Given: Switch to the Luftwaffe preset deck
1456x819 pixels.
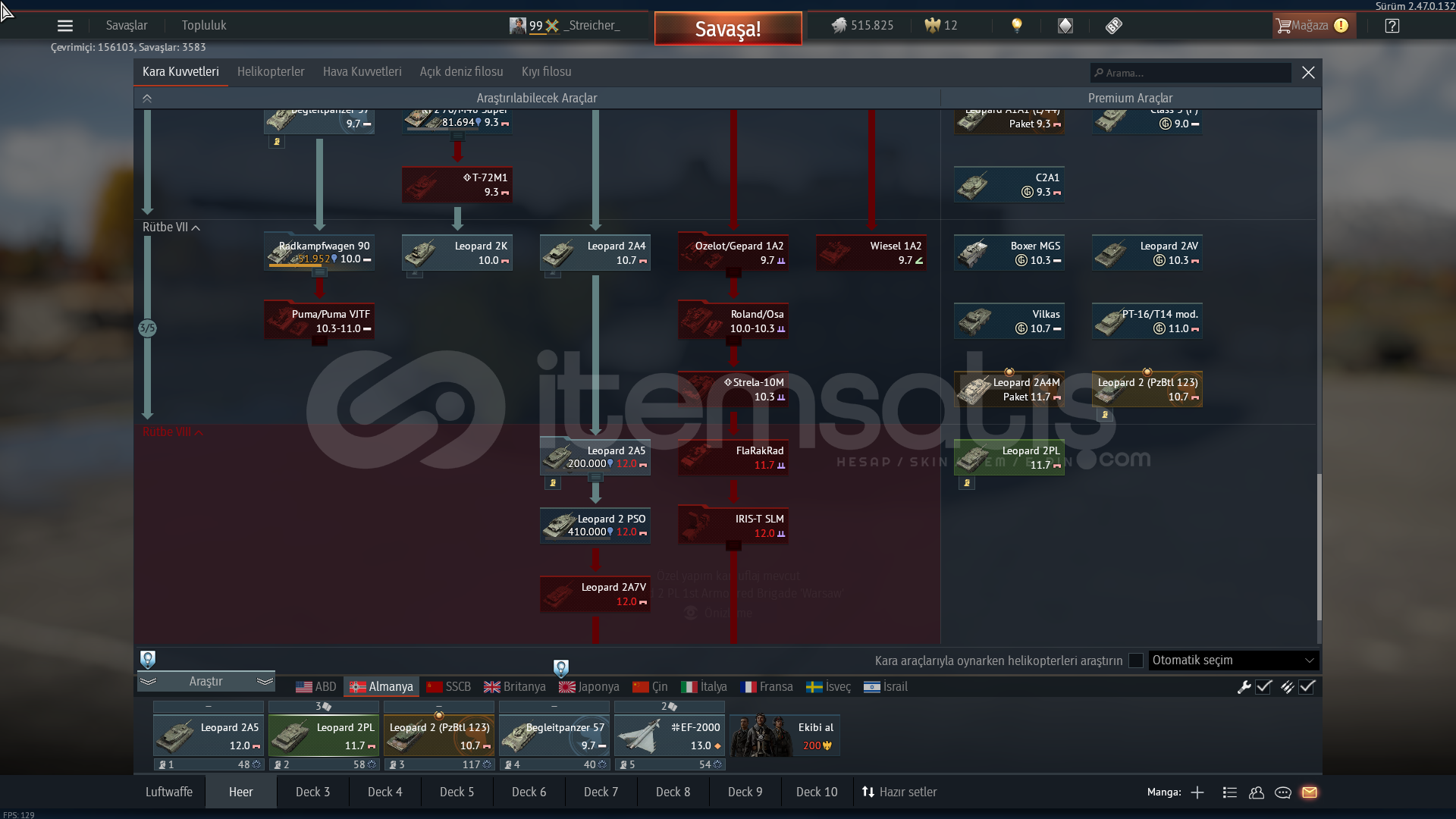Looking at the screenshot, I should (169, 792).
